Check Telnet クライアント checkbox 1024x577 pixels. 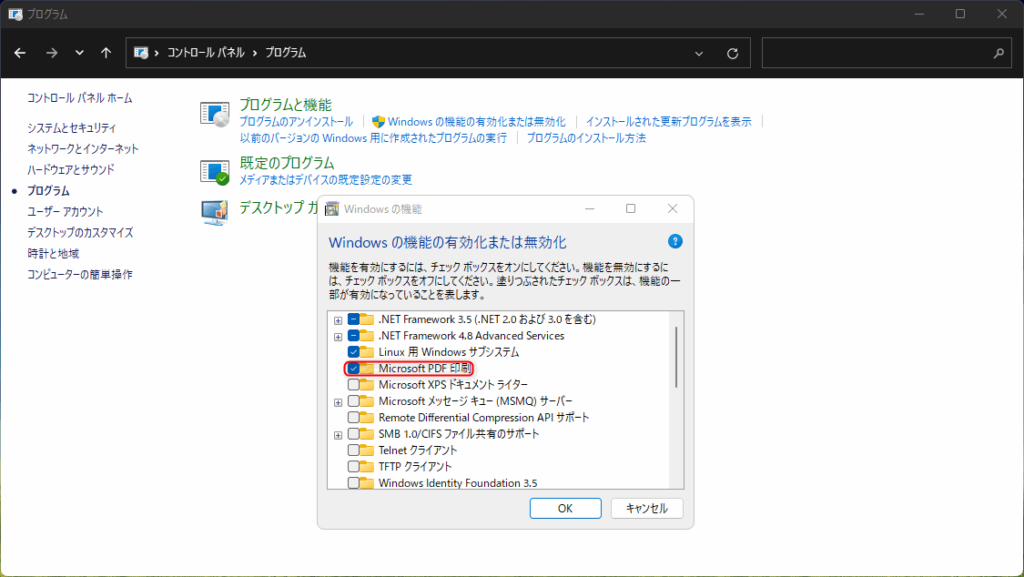tap(353, 450)
